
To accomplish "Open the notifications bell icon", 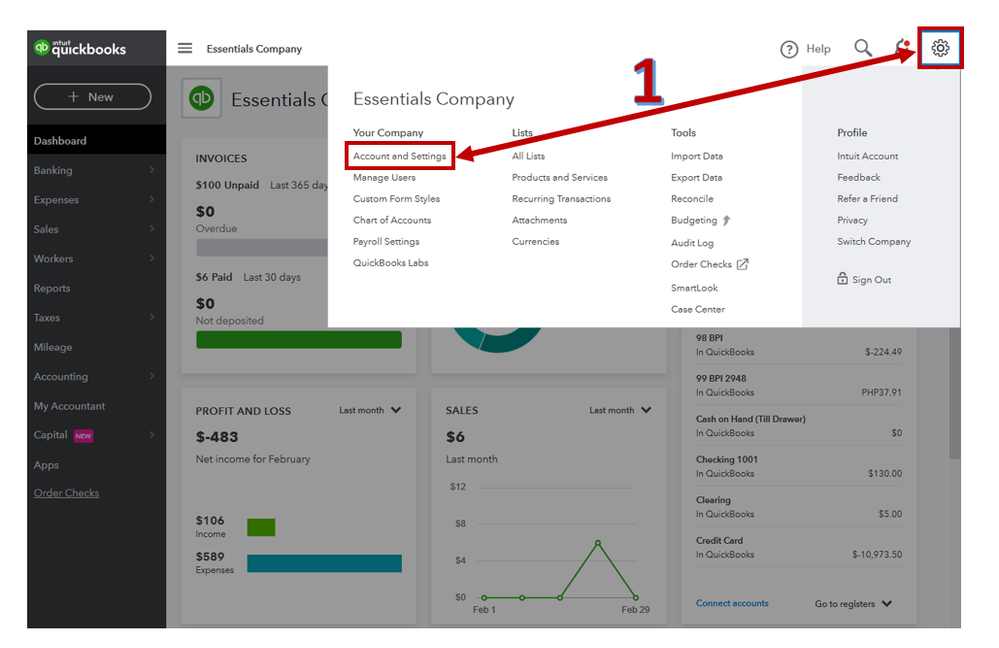I will click(903, 48).
